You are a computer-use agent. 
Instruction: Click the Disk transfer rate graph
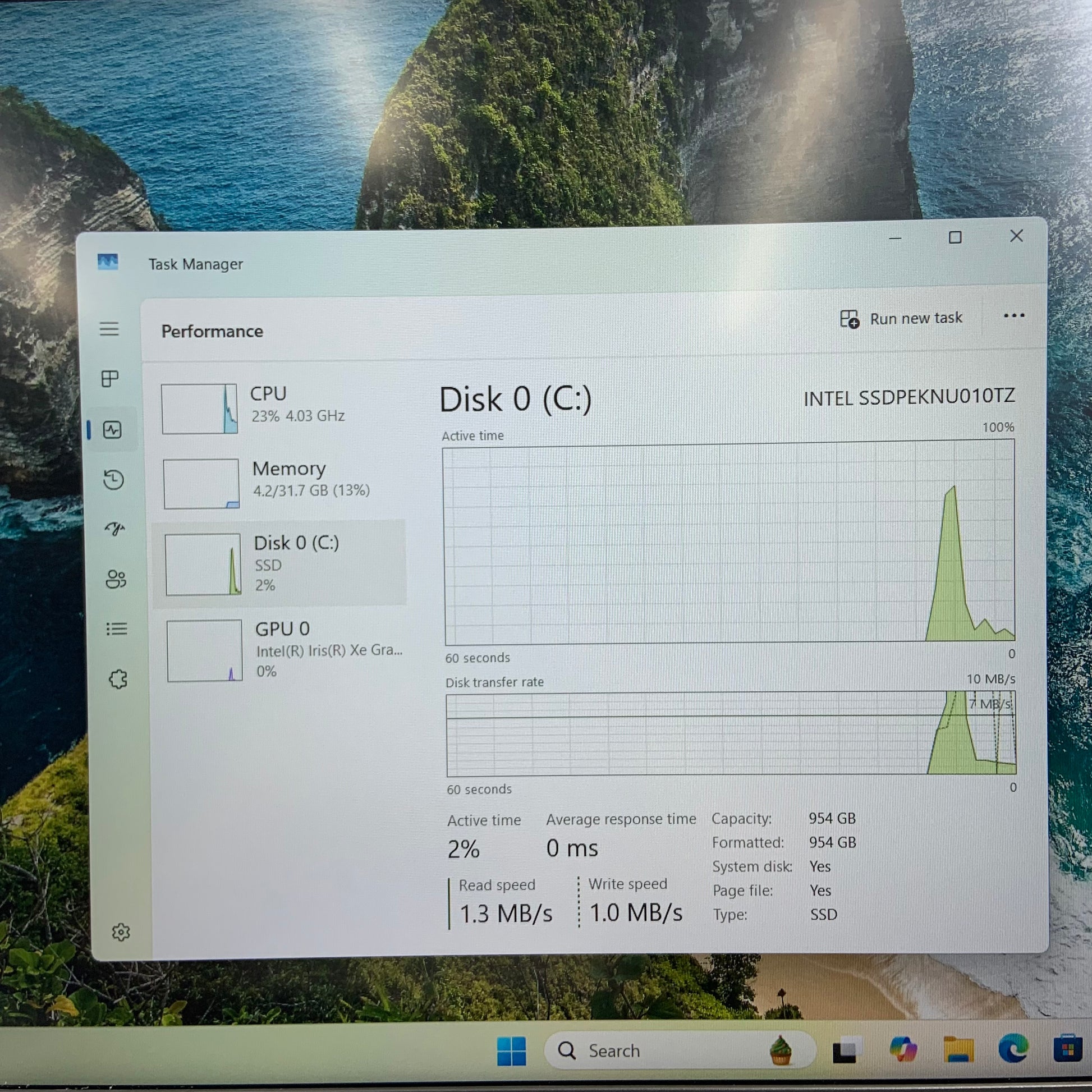coord(730,733)
